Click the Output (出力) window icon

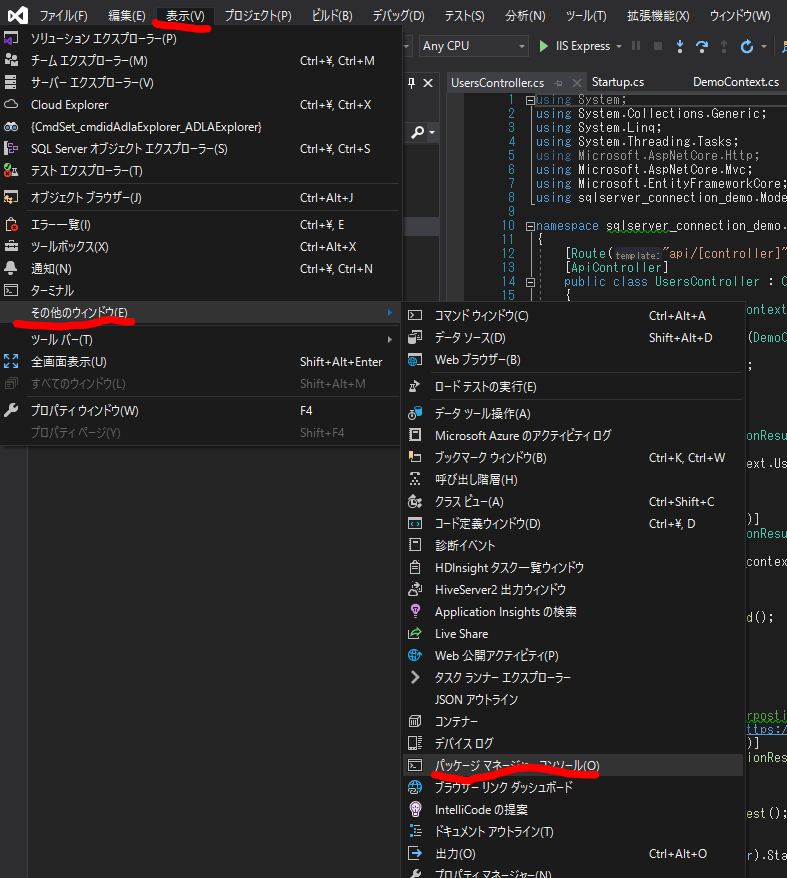coord(415,853)
